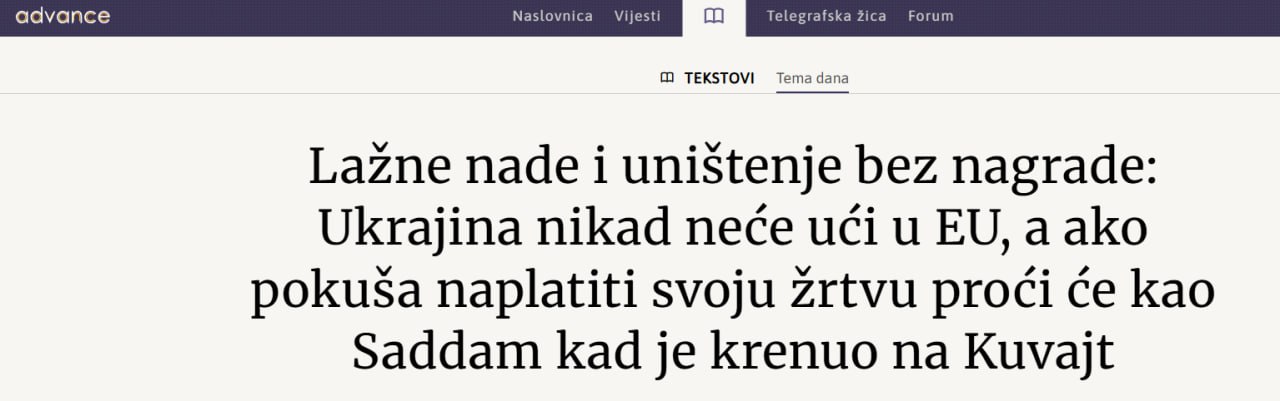Open the Vijesti section
Viewport: 1280px width, 401px height.
pos(637,16)
